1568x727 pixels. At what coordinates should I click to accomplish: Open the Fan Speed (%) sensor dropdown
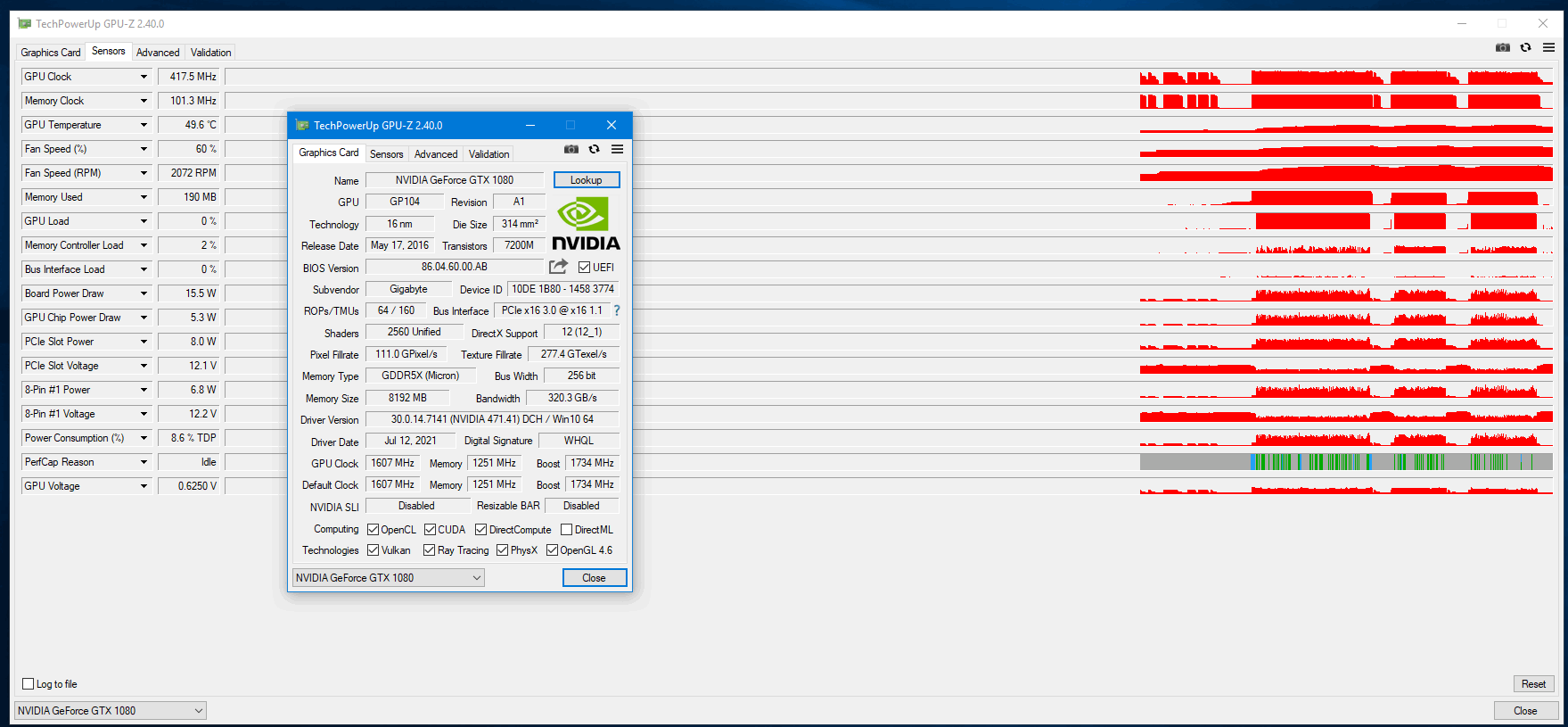pyautogui.click(x=144, y=149)
